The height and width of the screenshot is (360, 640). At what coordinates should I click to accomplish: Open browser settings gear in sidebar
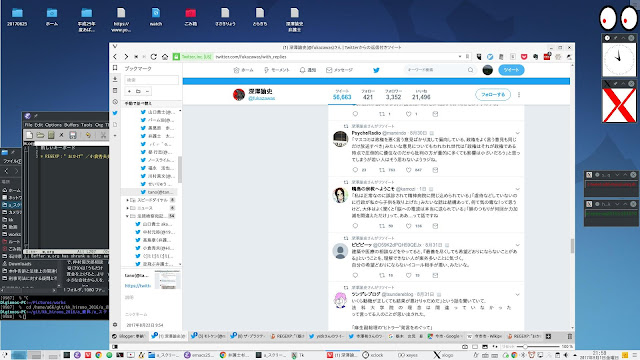tap(115, 325)
